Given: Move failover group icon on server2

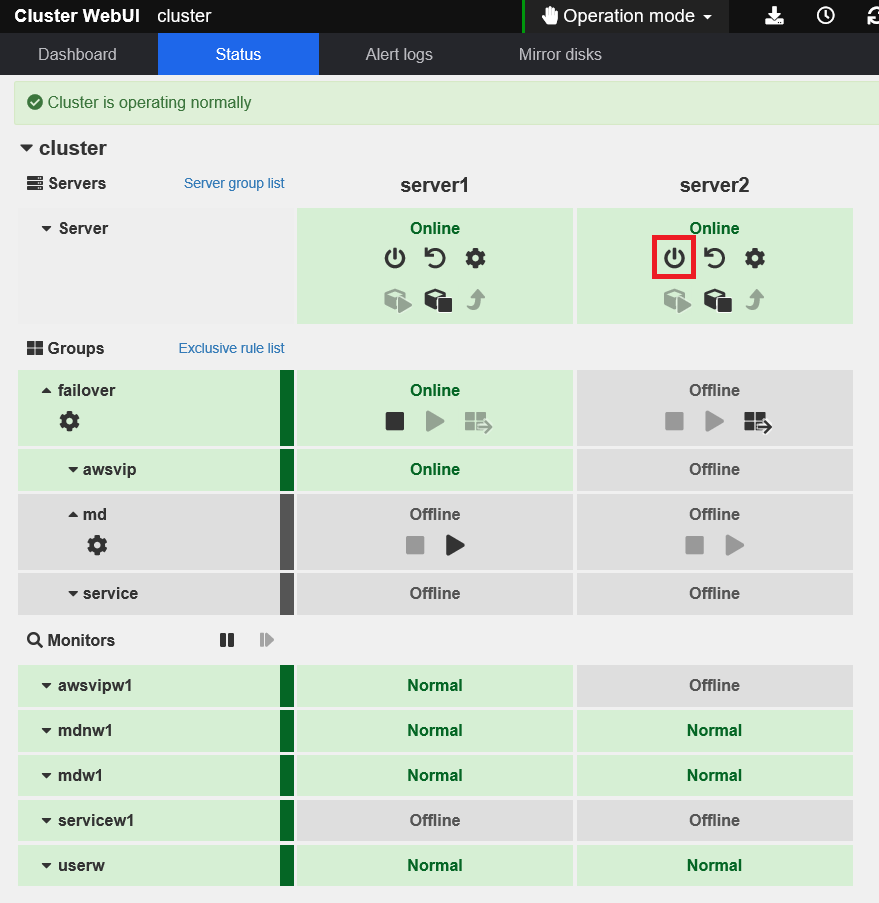Looking at the screenshot, I should [x=757, y=422].
